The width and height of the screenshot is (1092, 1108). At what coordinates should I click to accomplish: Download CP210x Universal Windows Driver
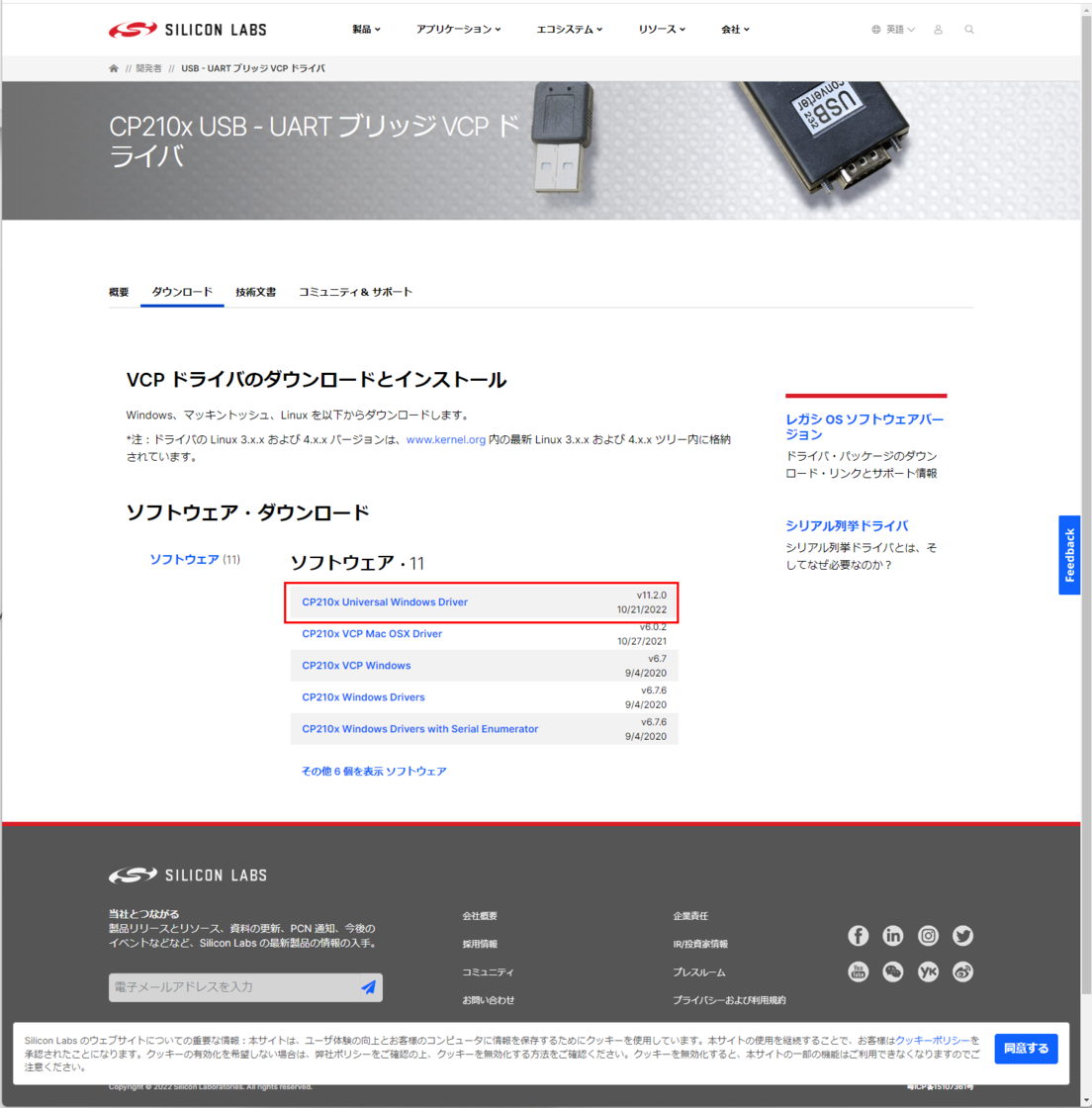[385, 602]
